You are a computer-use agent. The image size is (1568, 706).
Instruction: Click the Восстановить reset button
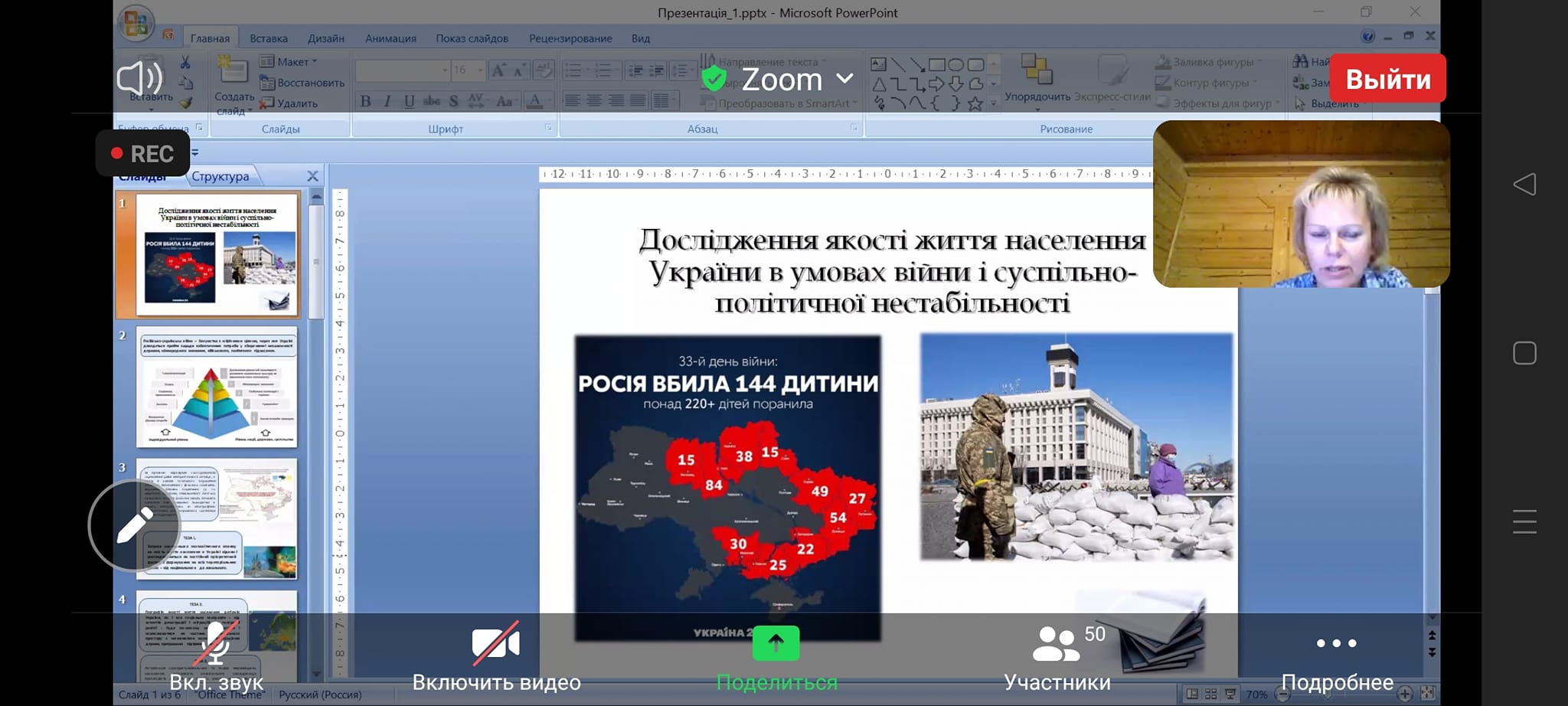302,83
